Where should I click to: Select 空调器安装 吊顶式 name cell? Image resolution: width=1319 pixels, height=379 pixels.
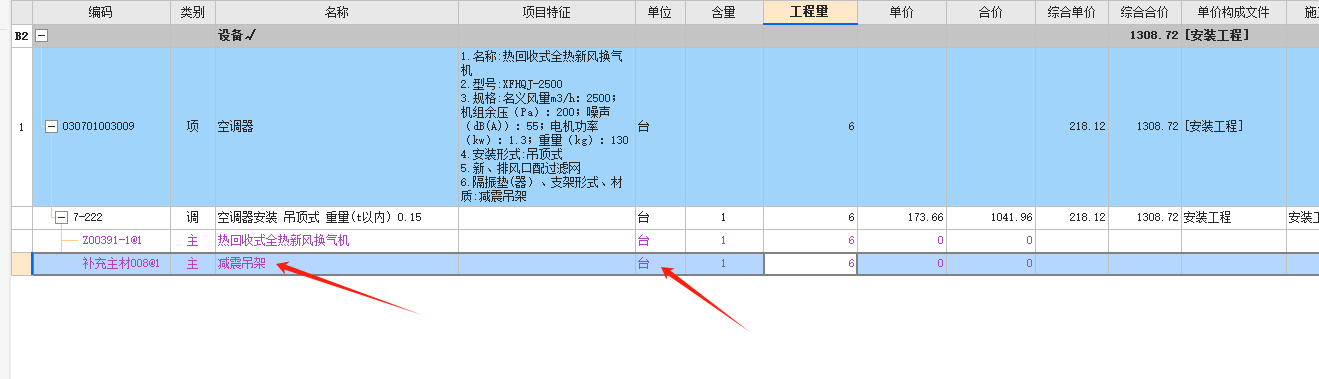coord(336,218)
